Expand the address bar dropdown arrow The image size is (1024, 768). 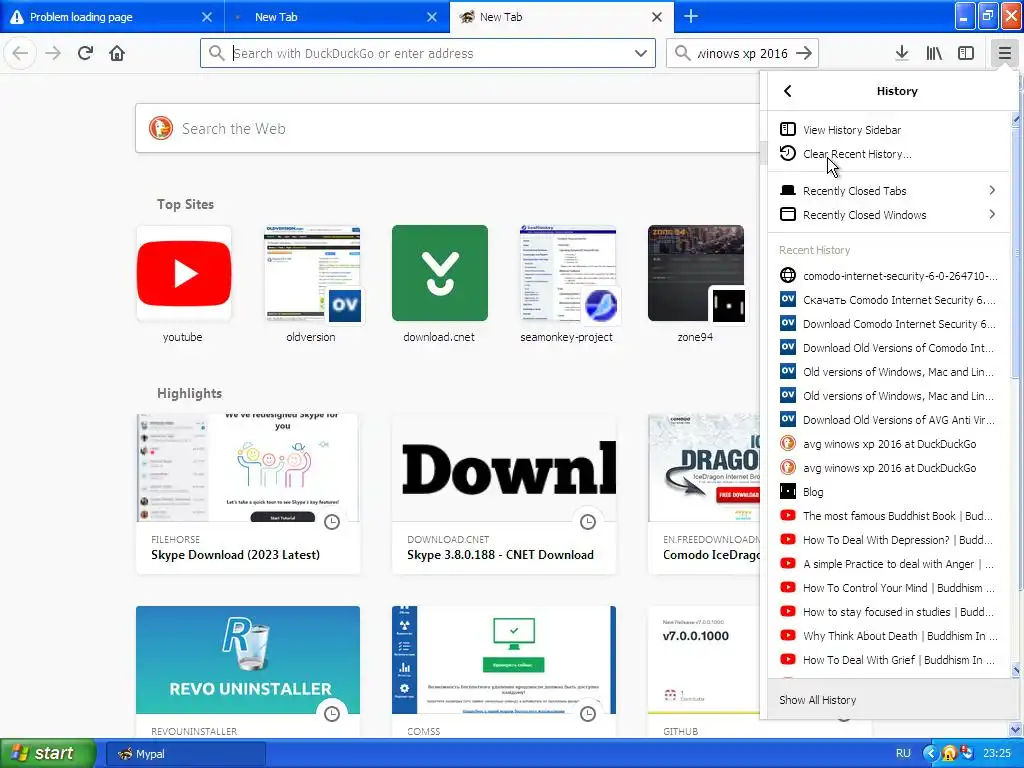pos(641,53)
